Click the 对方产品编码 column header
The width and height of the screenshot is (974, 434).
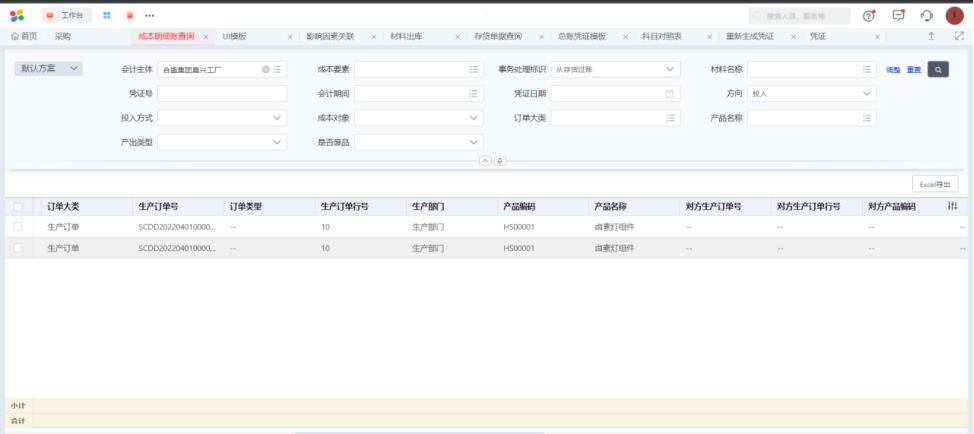coord(891,207)
